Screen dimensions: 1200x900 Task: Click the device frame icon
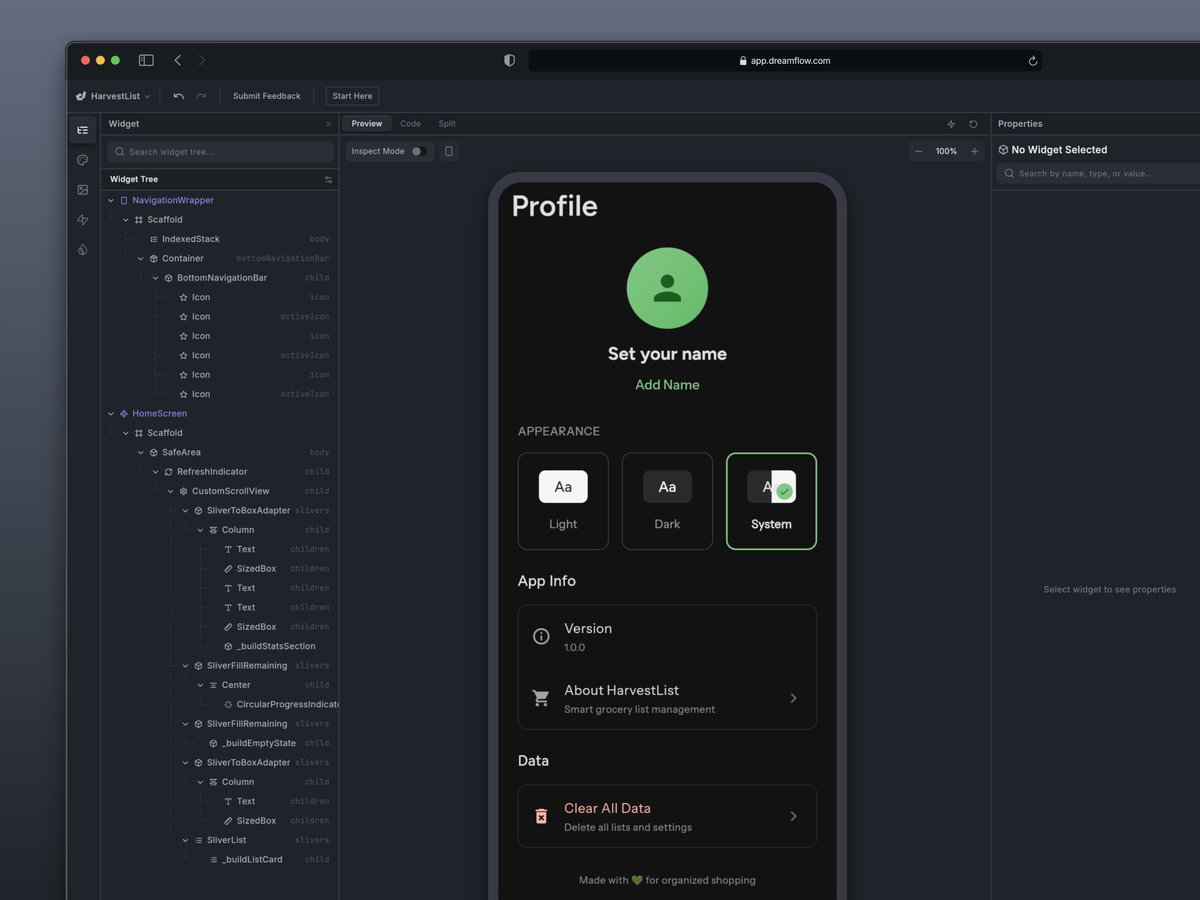point(449,151)
